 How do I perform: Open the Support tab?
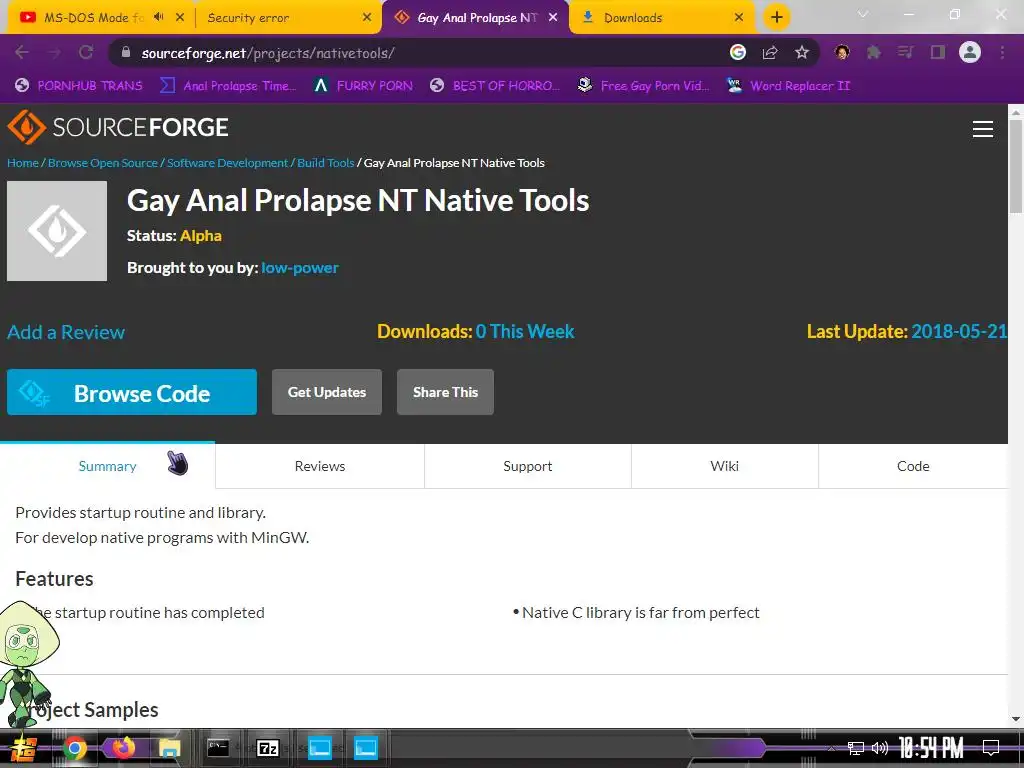point(528,466)
